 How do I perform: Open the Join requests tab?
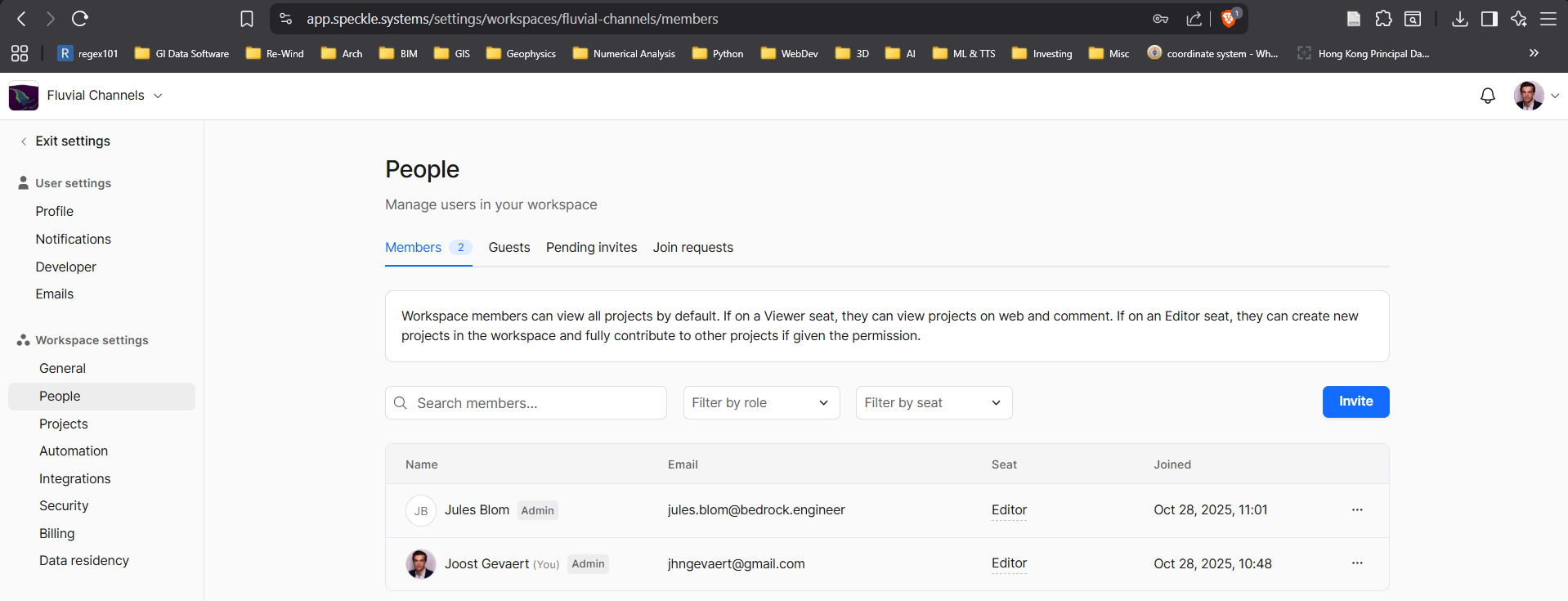coord(692,248)
